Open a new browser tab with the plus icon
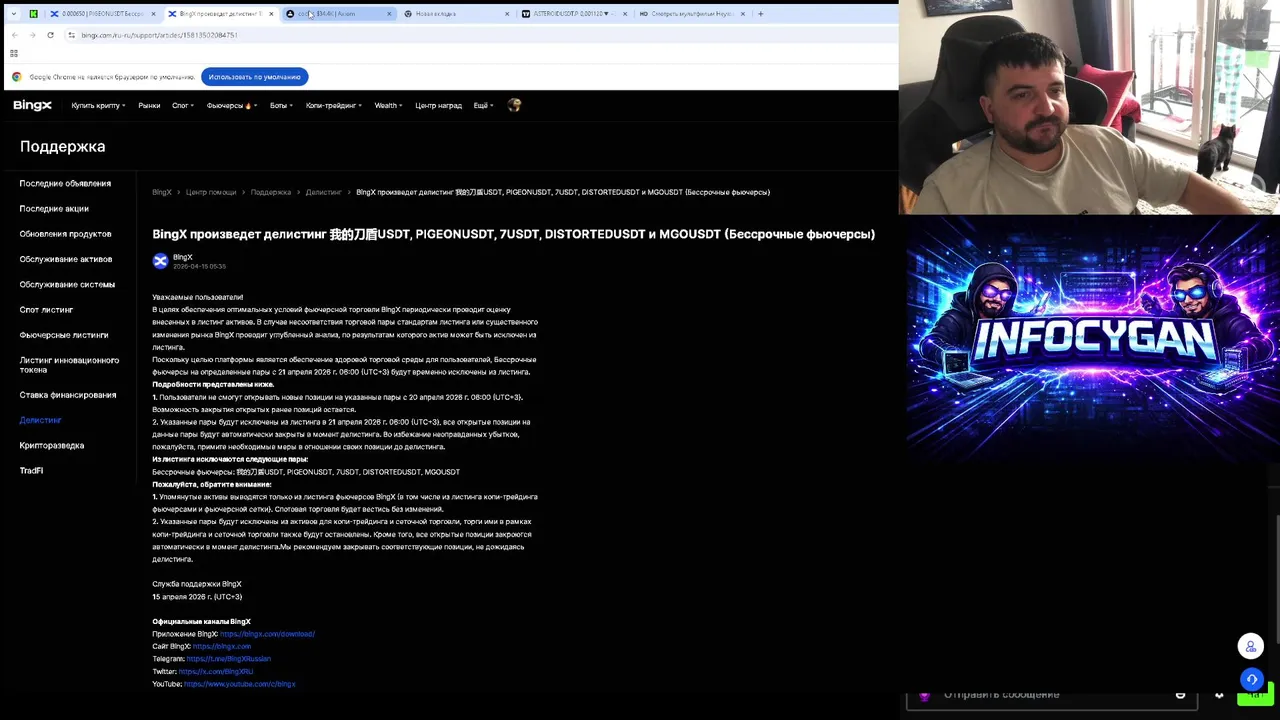This screenshot has height=720, width=1280. tap(760, 14)
